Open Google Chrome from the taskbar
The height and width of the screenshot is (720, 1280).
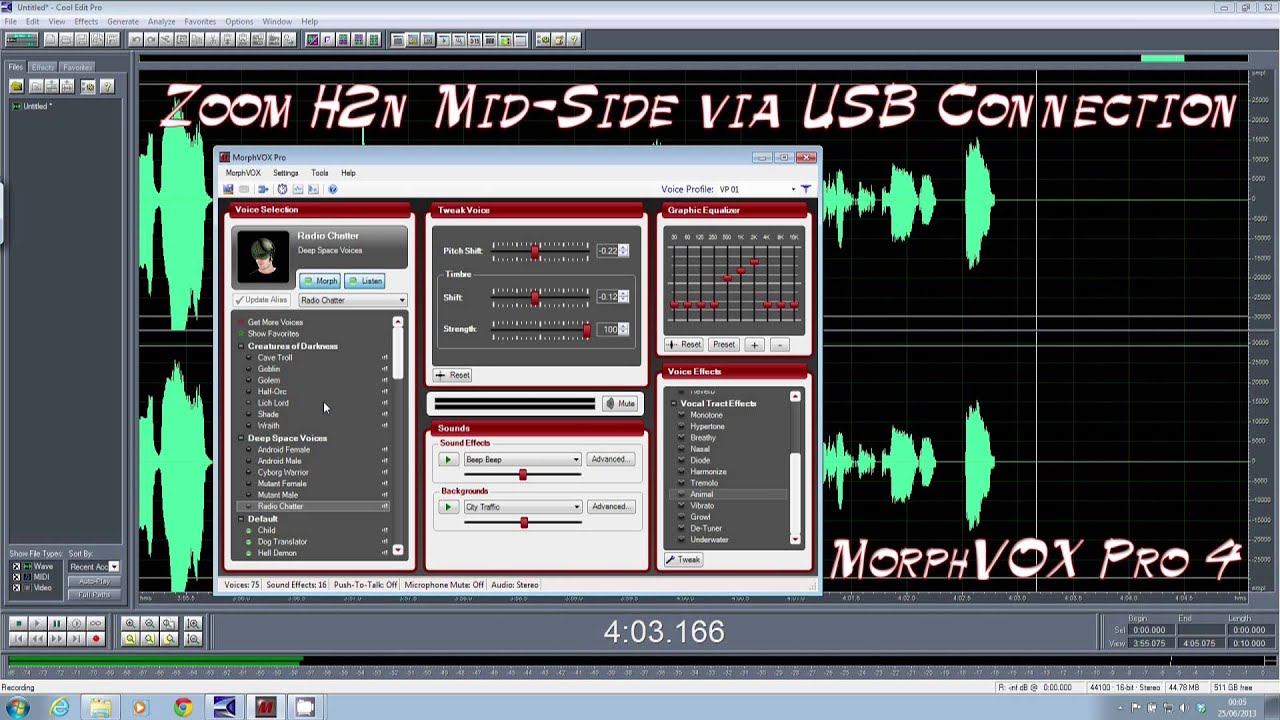tap(183, 707)
